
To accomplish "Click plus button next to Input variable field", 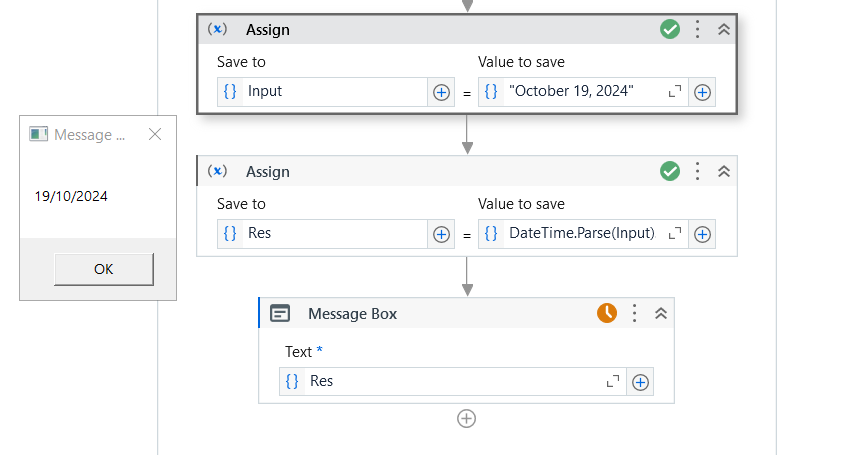I will coord(441,92).
